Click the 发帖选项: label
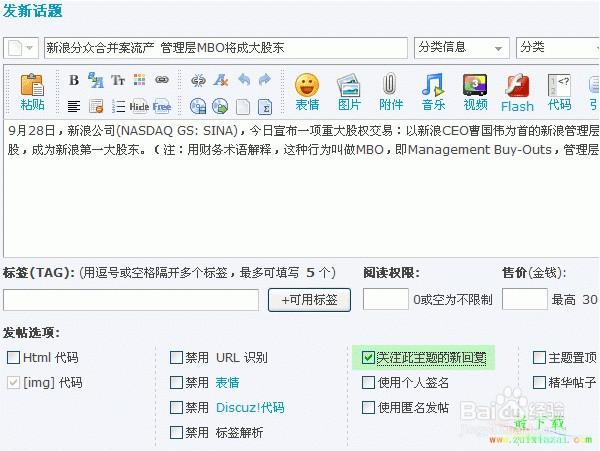 point(31,332)
